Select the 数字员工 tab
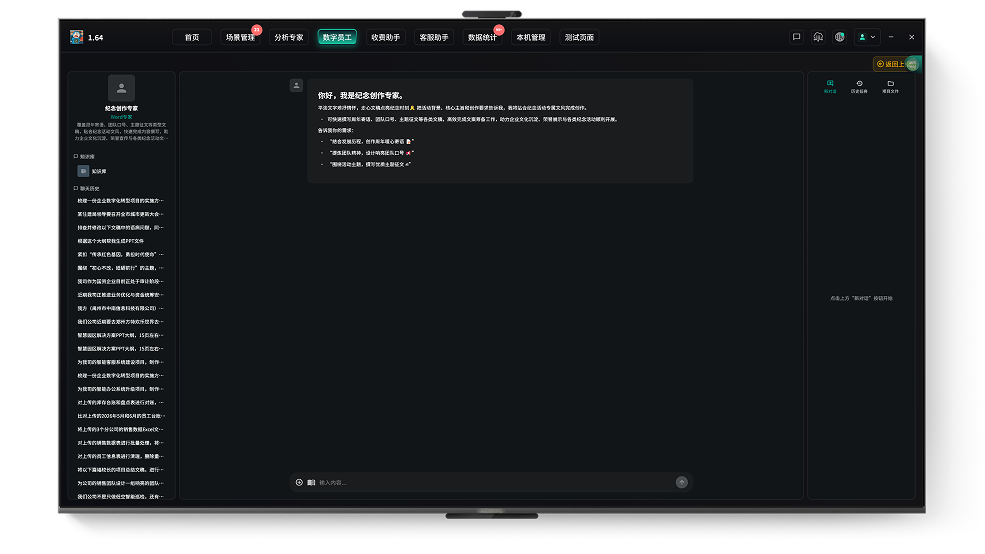This screenshot has height=554, width=985. click(337, 38)
